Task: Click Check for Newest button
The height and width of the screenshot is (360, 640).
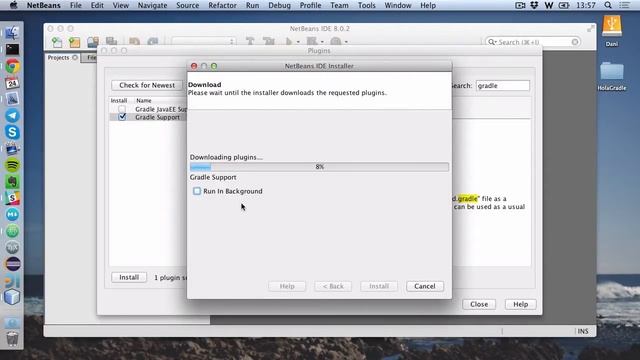Action: (x=147, y=85)
